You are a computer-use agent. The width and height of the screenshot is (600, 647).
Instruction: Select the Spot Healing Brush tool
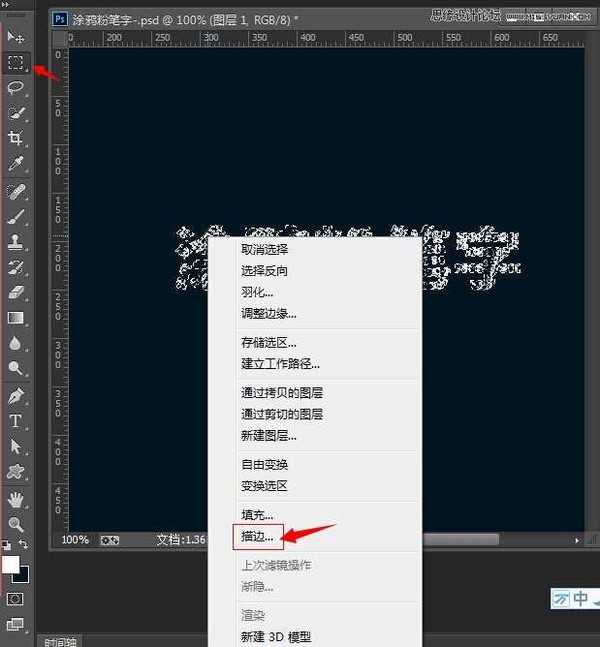pos(16,192)
